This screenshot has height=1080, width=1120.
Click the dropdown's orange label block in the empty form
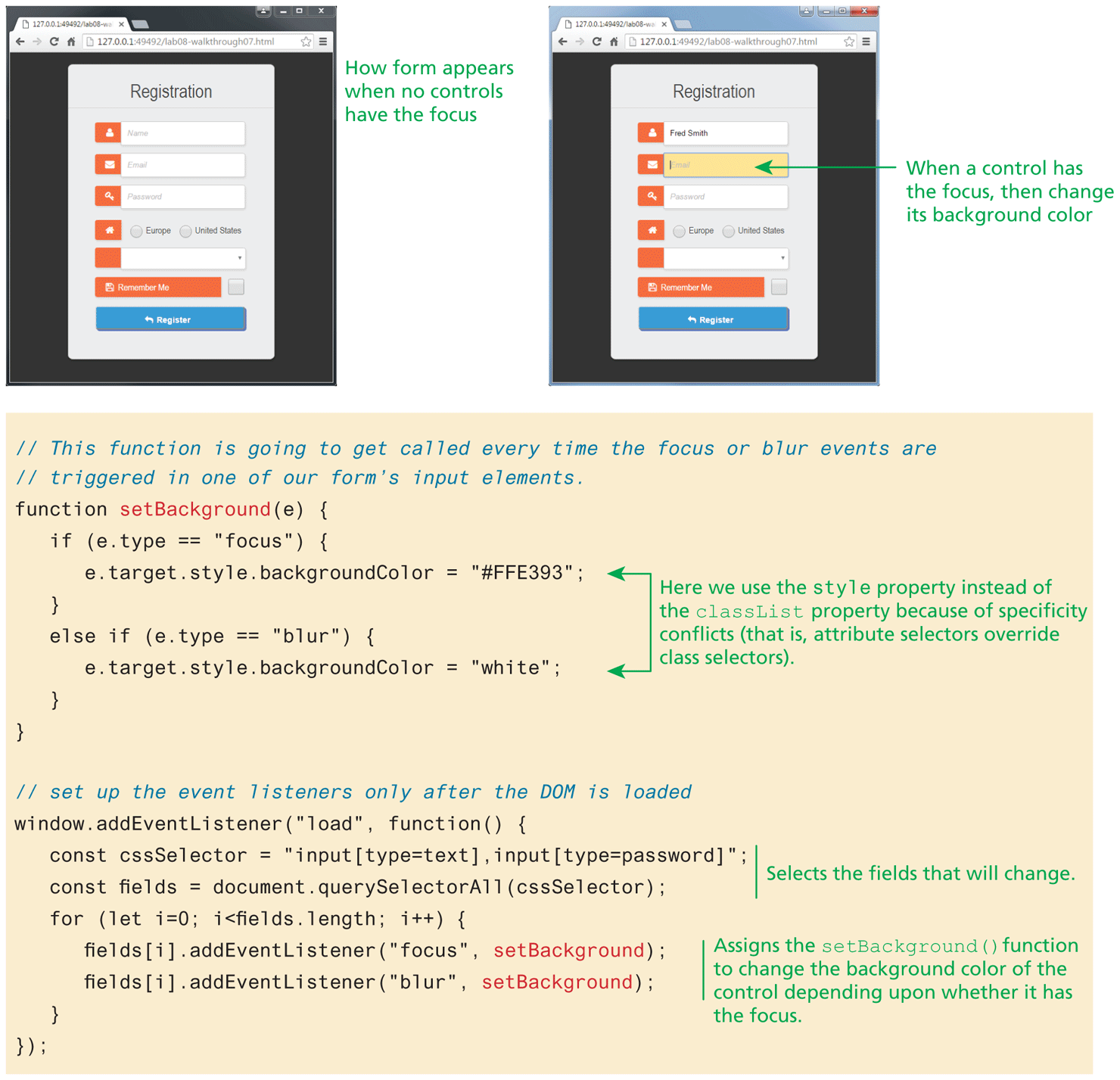coord(108,258)
